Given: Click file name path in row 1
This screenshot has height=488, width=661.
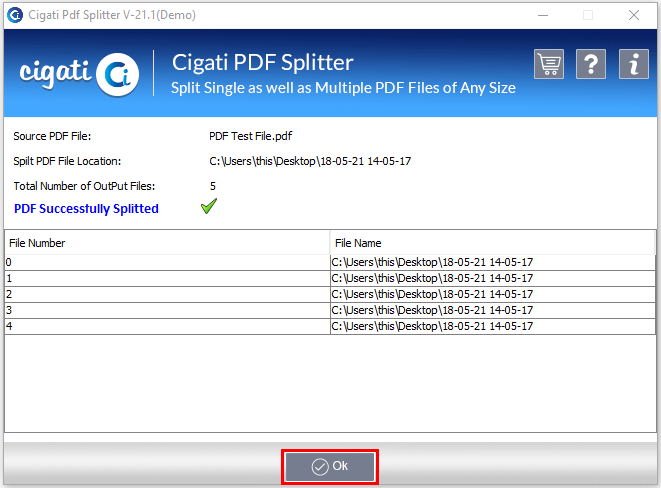Looking at the screenshot, I should [493, 278].
